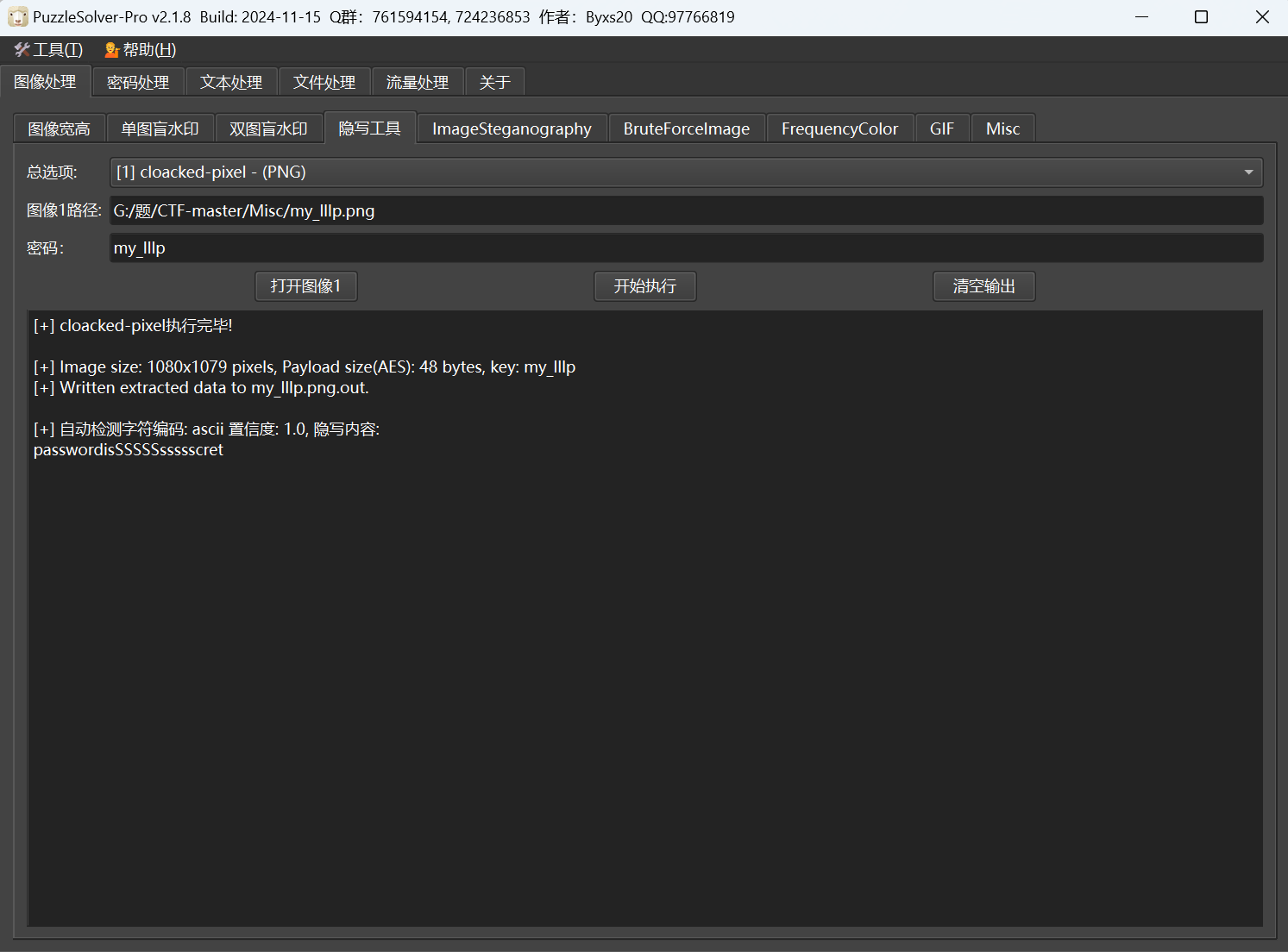Open the 图像宽高 sub-tab
Screen dimensions: 1288x952
point(60,129)
